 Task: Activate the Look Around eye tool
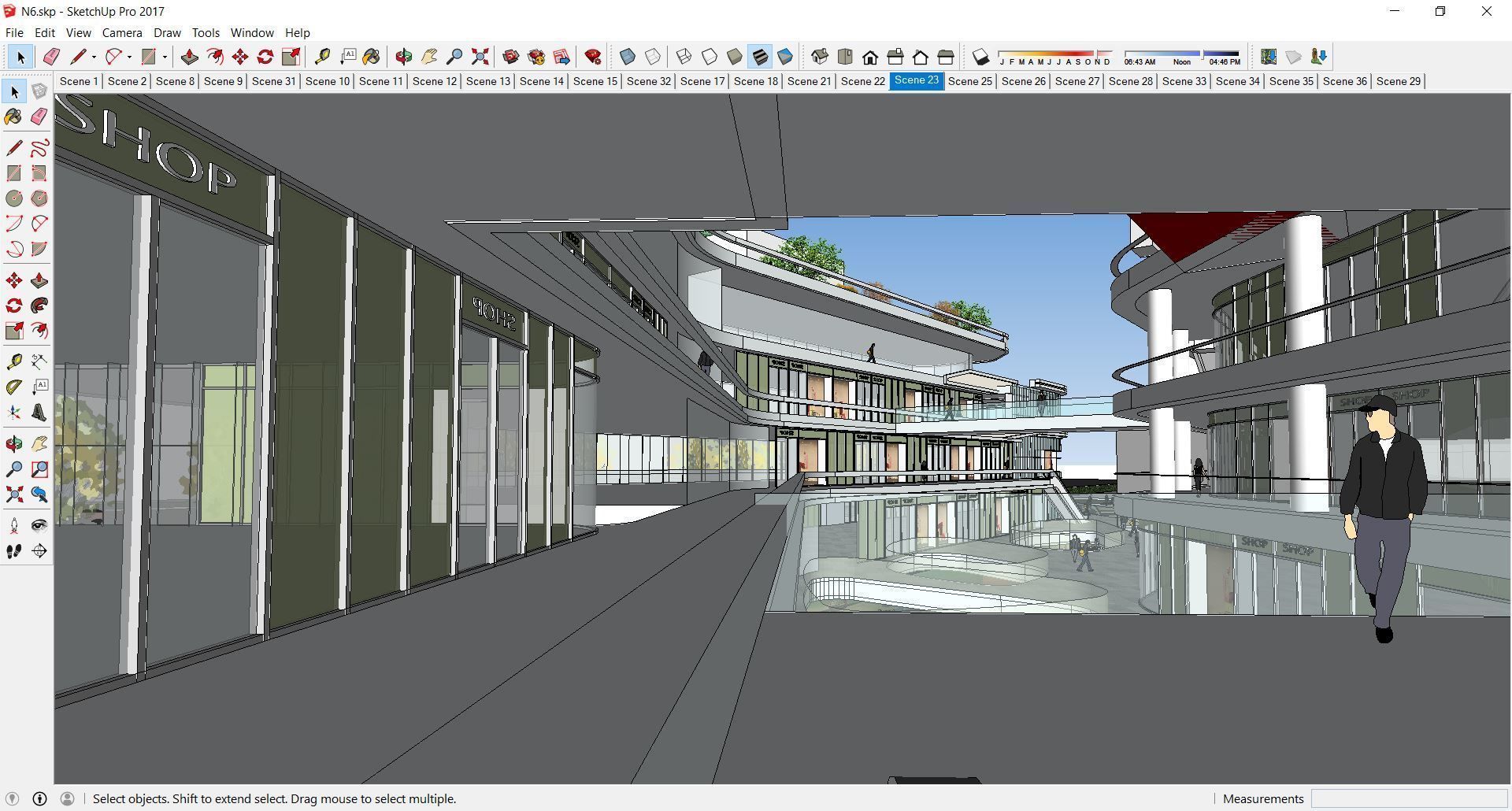tap(39, 526)
